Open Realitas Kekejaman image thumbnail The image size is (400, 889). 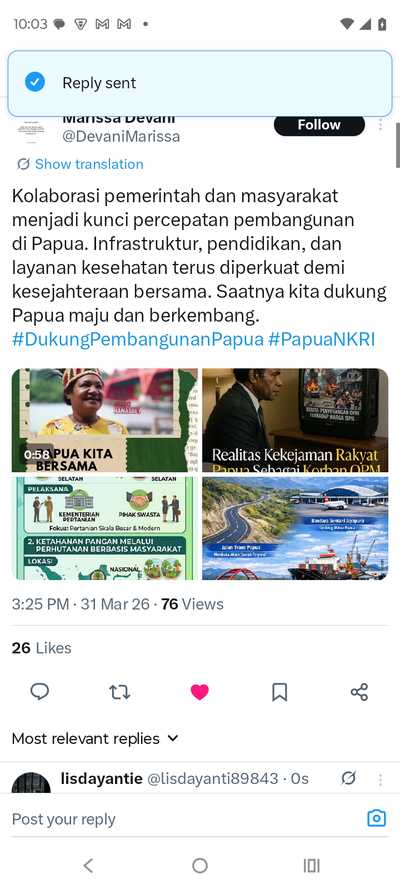click(x=295, y=420)
